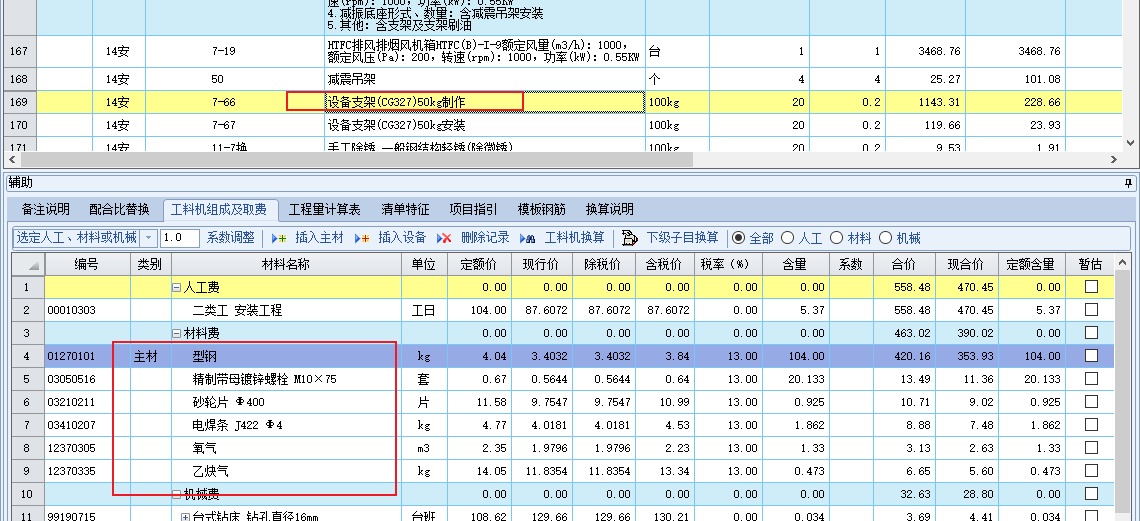Click the 电焊条 J422 Φ4 cell
Image resolution: width=1140 pixels, height=521 pixels.
pos(286,425)
